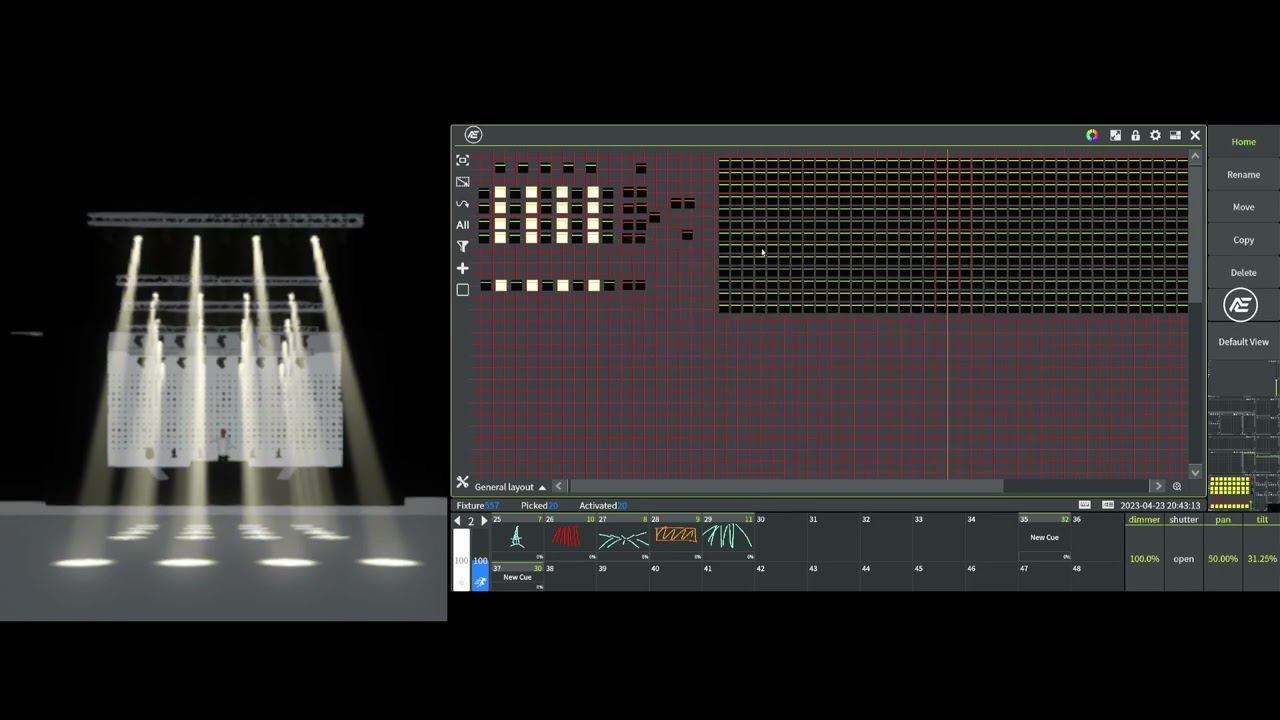Click the All fixtures button
Viewport: 1280px width, 720px height.
coord(462,225)
